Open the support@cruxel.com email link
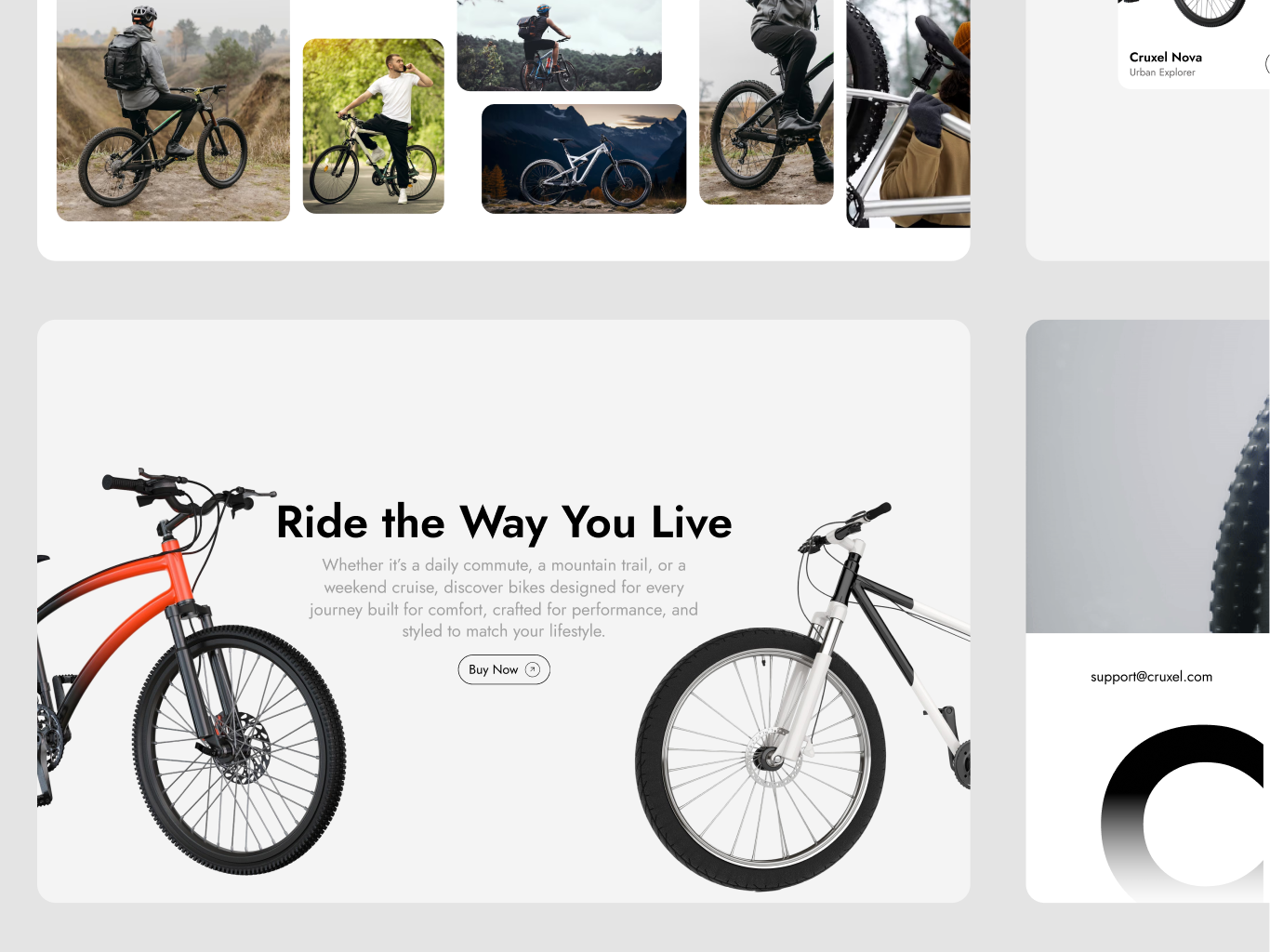This screenshot has height=952, width=1270. (1151, 677)
